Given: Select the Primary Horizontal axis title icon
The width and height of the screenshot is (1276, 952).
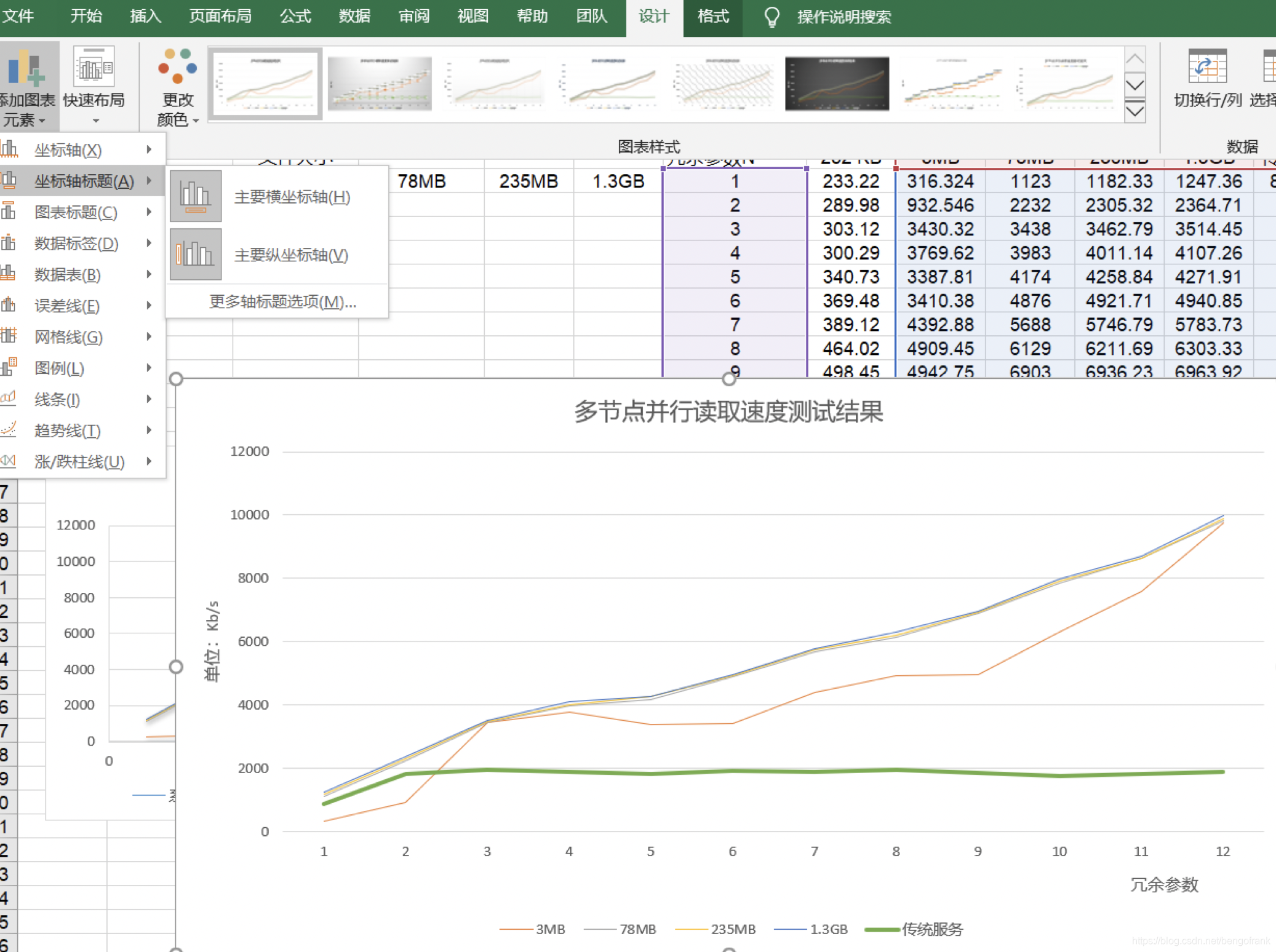Looking at the screenshot, I should [196, 197].
